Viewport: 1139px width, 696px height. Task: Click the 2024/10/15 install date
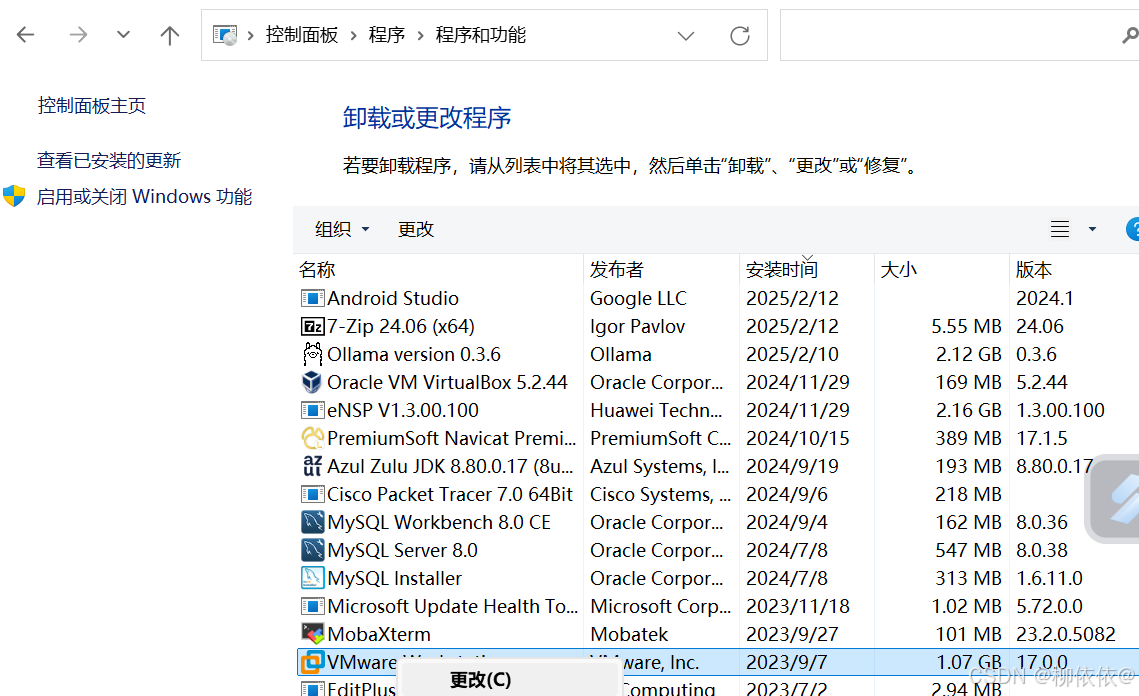tap(798, 438)
